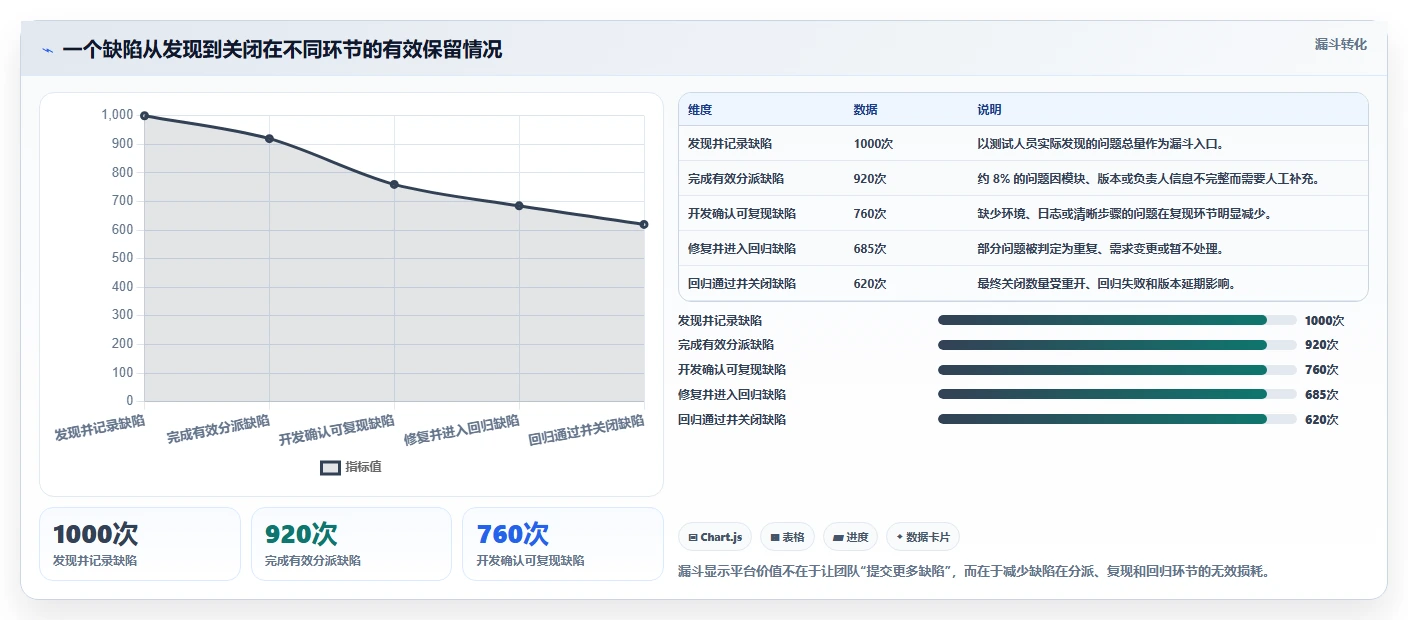Click the 完成有效分派缺陷 label in the progress list

[x=726, y=344]
